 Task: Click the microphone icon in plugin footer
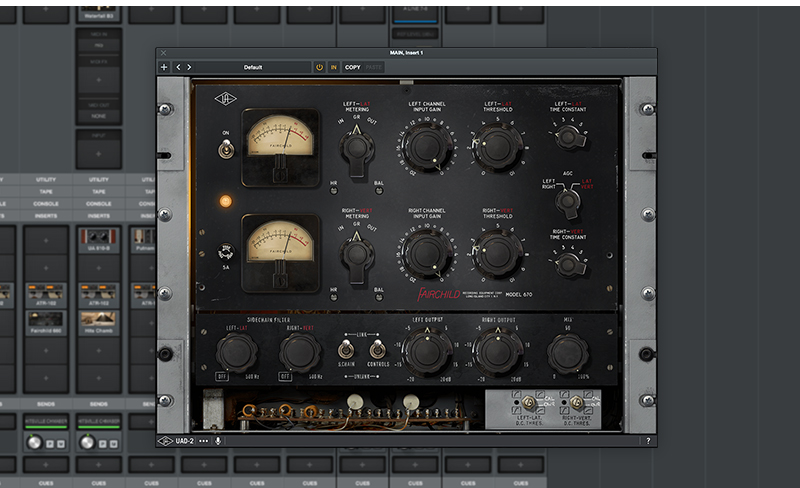click(x=218, y=441)
